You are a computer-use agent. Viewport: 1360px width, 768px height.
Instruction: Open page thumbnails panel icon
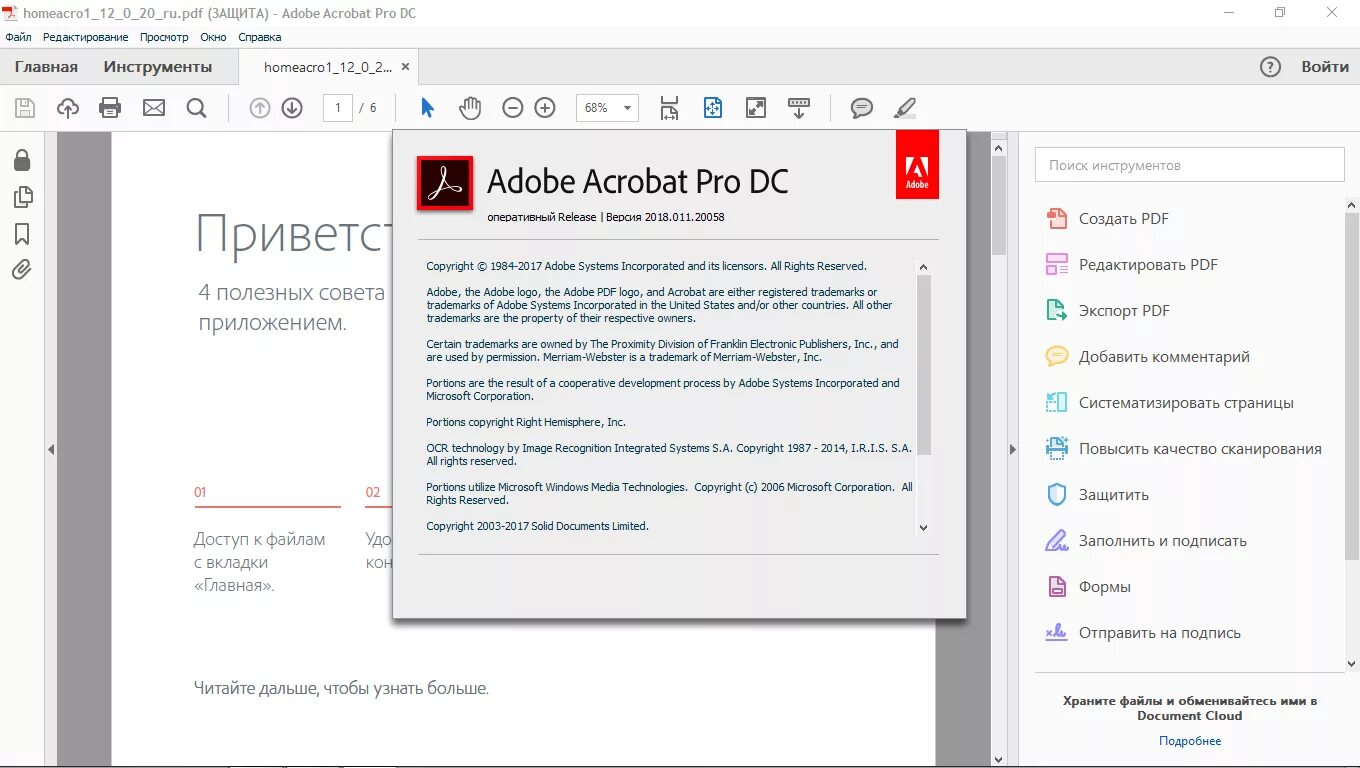[22, 197]
